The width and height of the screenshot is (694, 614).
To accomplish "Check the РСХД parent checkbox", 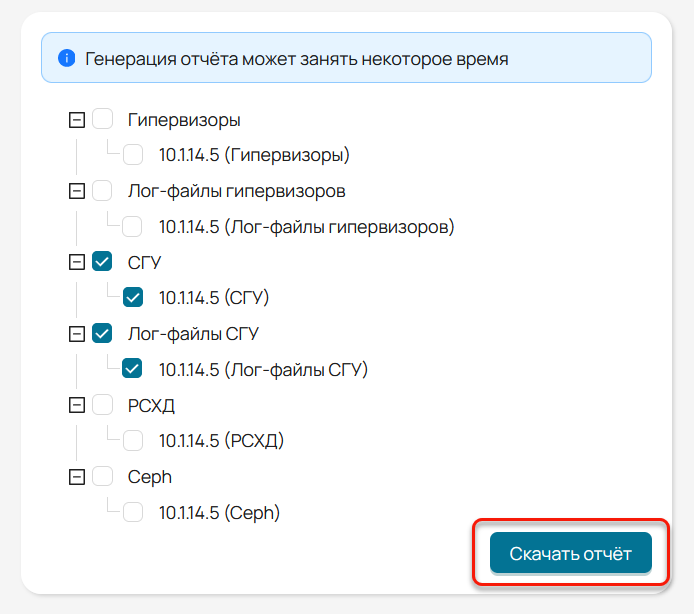I will pos(102,405).
